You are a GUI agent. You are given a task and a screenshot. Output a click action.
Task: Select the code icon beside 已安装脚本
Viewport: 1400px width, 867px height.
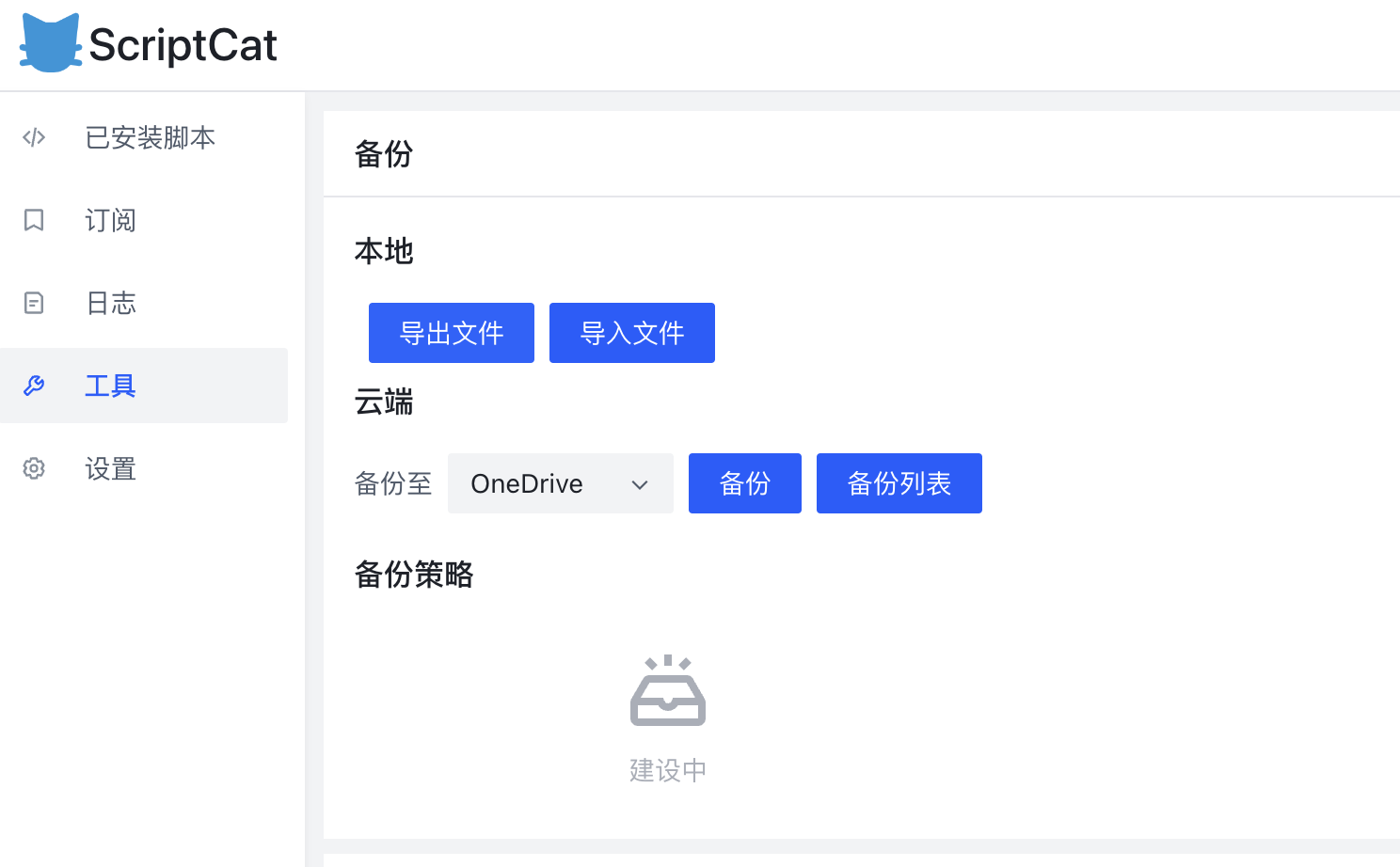(34, 137)
